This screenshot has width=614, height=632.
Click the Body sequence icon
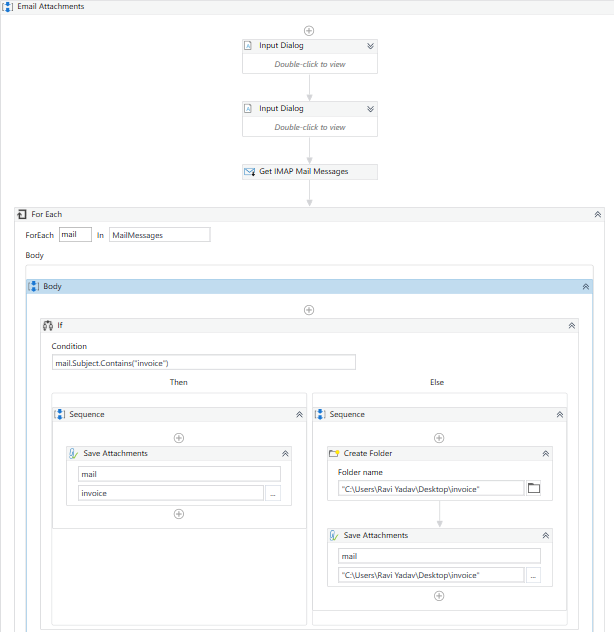pos(33,287)
